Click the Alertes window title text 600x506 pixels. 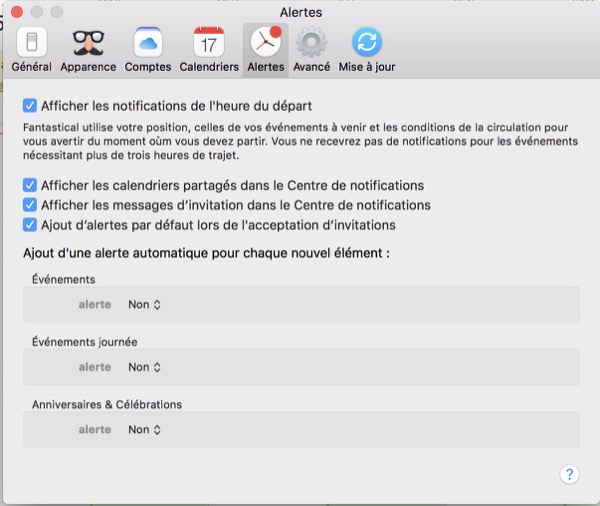coord(300,11)
